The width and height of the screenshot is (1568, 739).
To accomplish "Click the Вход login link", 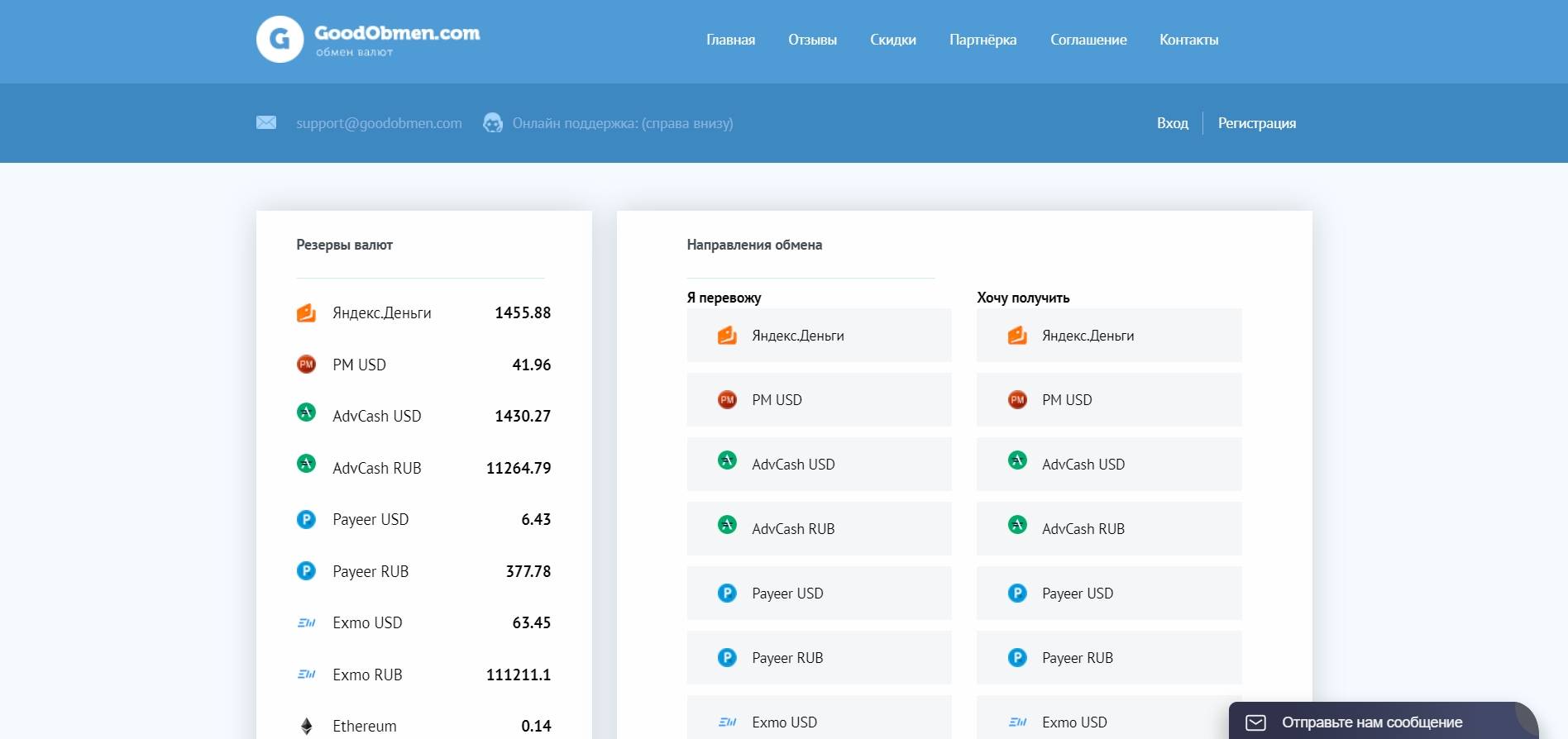I will 1173,123.
